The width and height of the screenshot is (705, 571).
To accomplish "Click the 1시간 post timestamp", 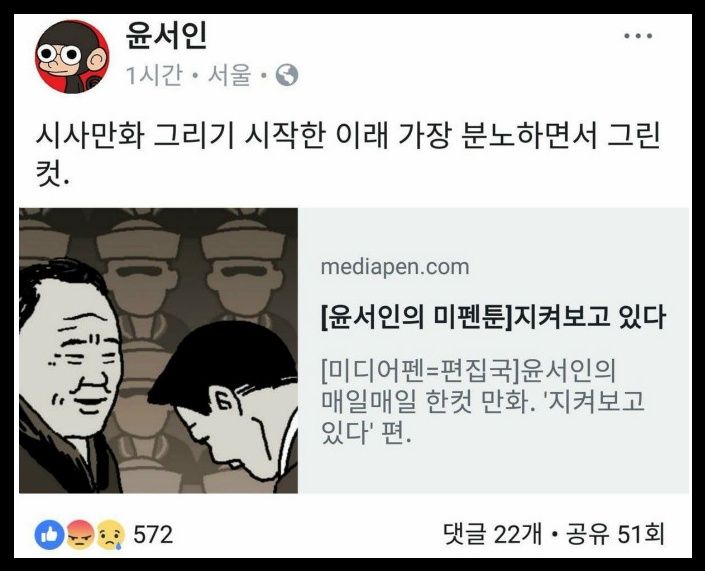I will [154, 75].
